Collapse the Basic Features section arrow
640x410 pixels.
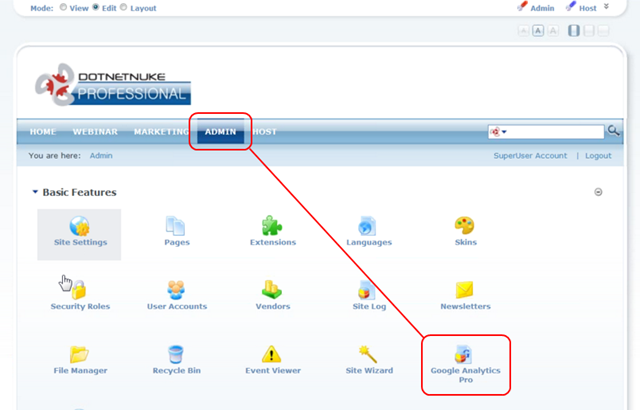(x=35, y=192)
